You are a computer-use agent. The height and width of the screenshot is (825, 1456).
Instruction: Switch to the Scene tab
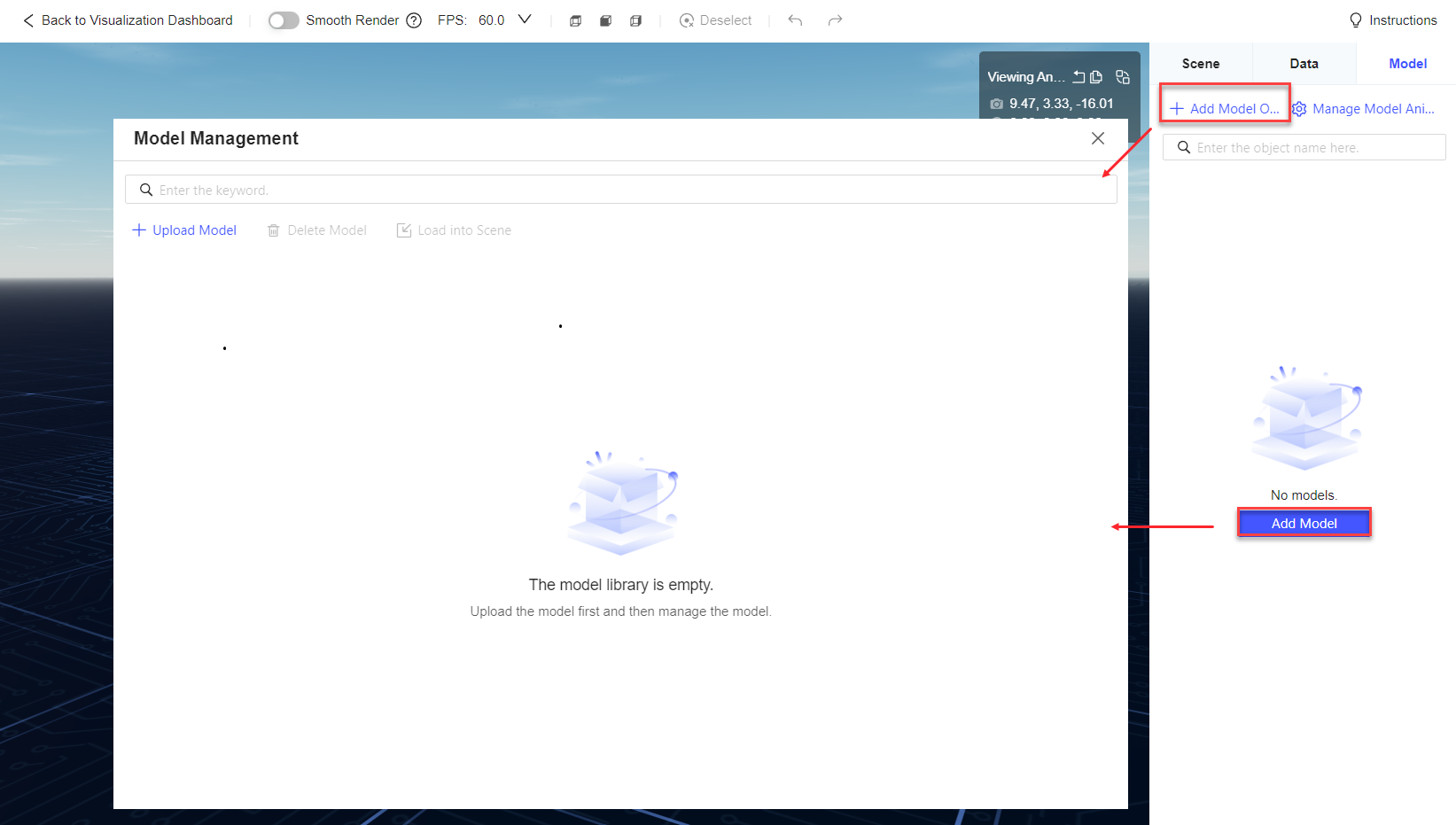1201,64
